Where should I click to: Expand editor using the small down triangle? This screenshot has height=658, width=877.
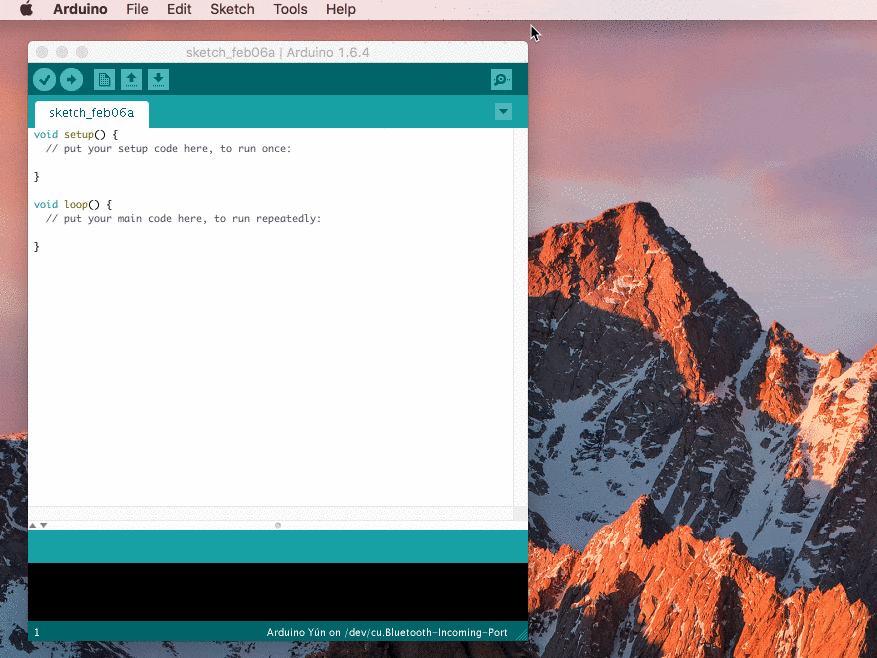44,525
